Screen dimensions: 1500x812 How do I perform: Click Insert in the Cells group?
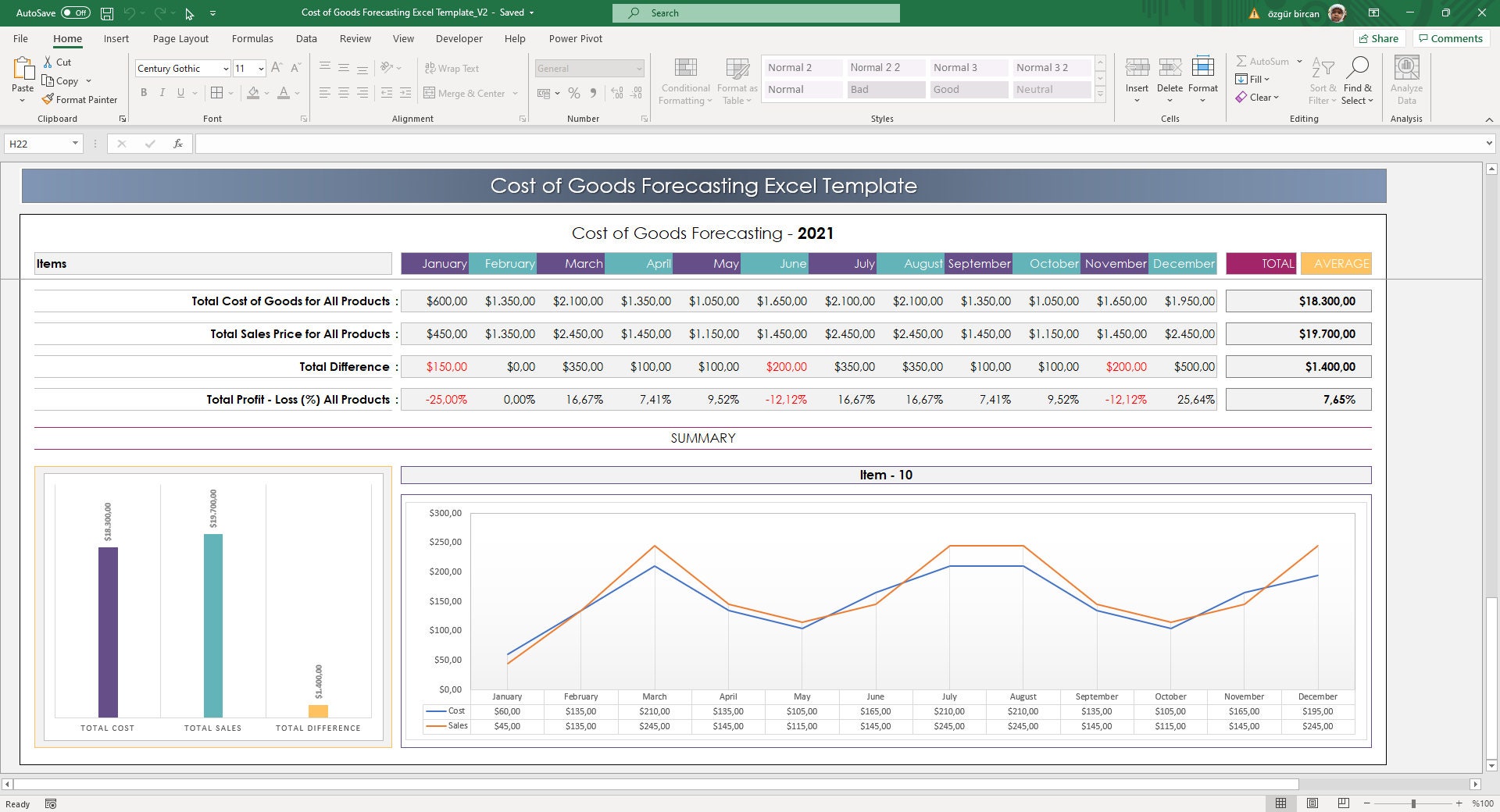(1137, 74)
